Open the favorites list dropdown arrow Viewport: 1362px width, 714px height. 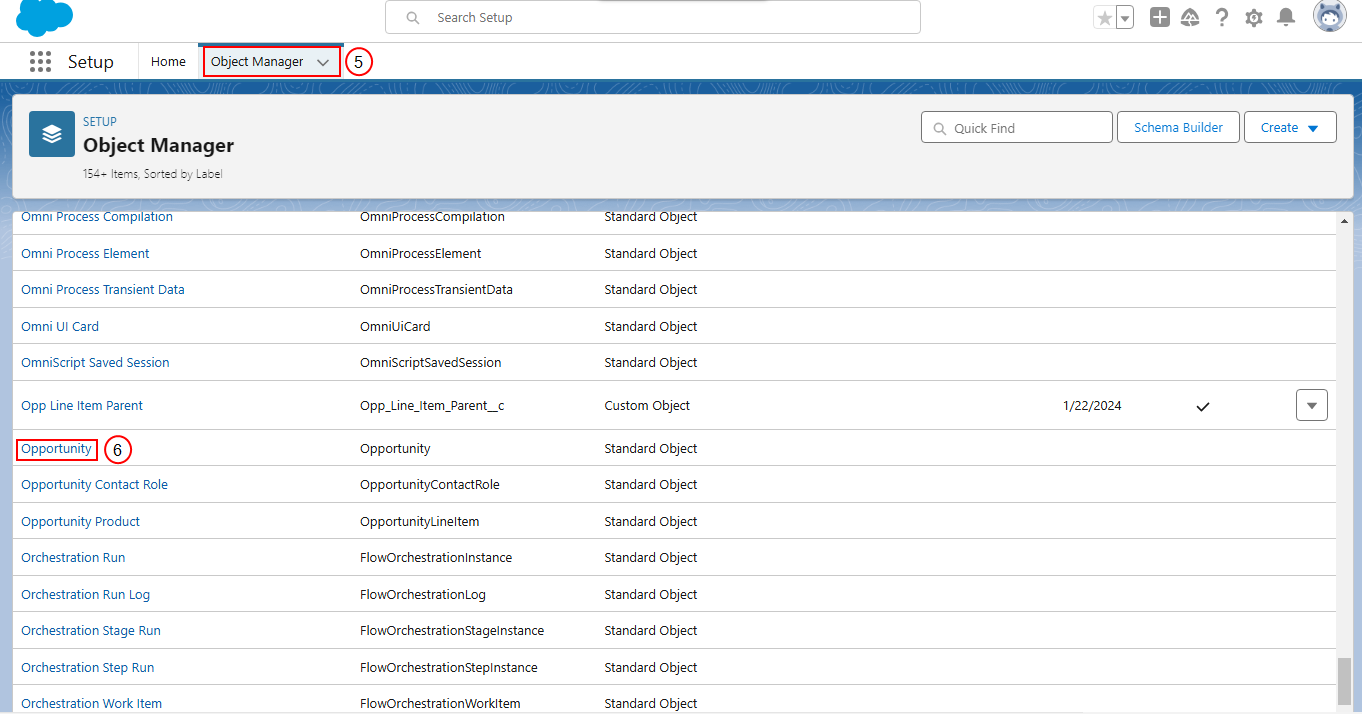tap(1125, 18)
